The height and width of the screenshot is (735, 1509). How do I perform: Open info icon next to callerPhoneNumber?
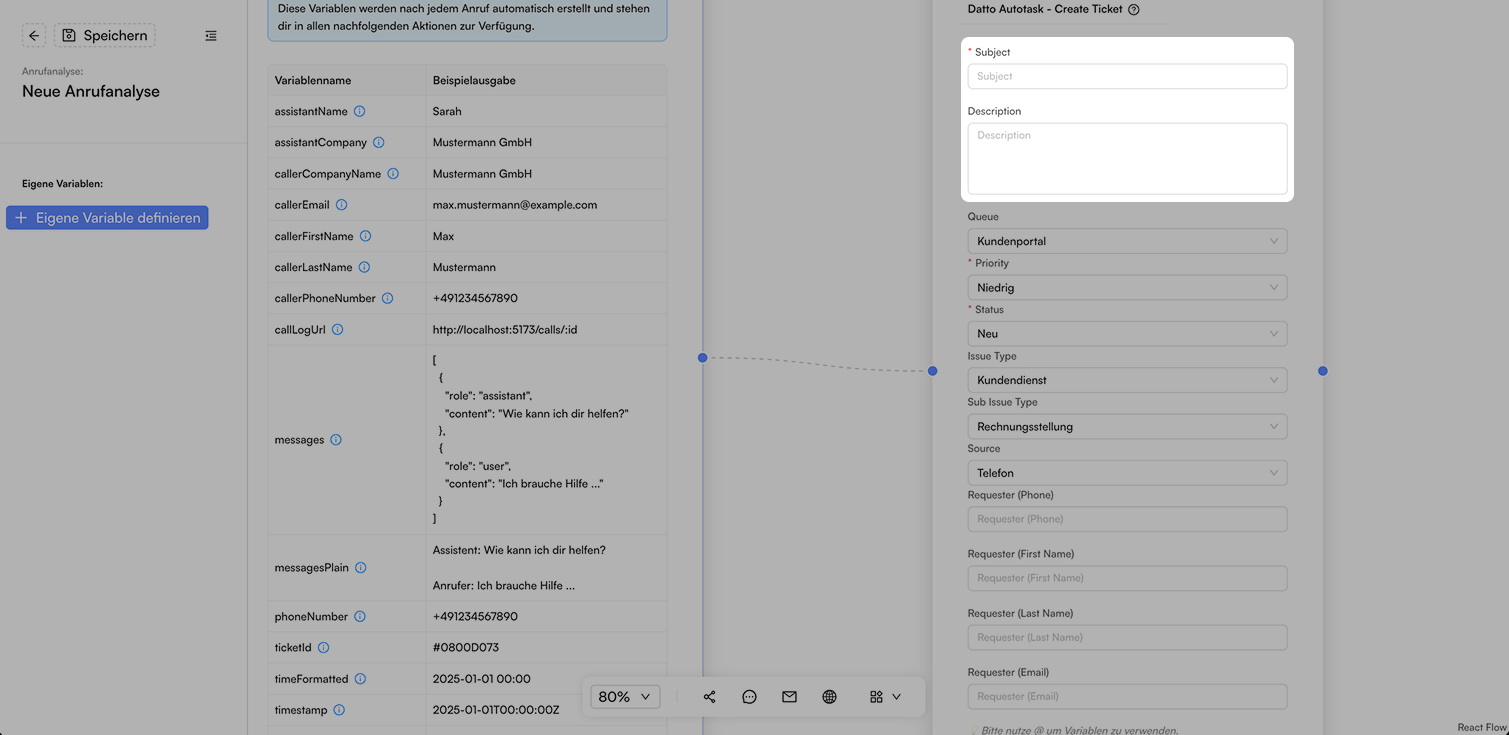tap(387, 298)
